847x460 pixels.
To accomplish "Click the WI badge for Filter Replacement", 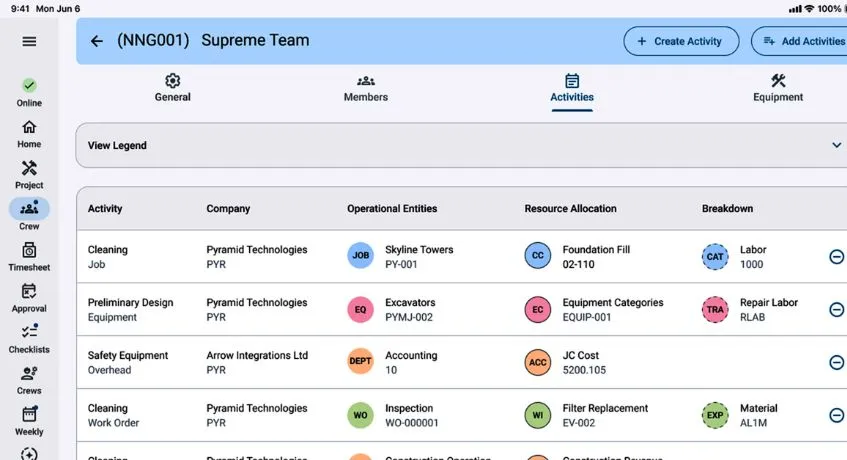I will (537, 415).
